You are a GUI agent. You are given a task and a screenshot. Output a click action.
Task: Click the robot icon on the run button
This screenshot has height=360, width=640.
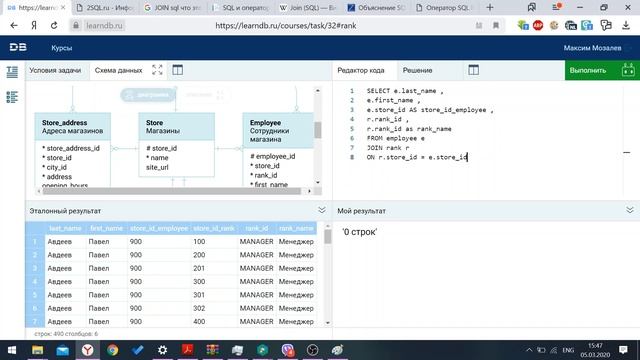point(628,70)
